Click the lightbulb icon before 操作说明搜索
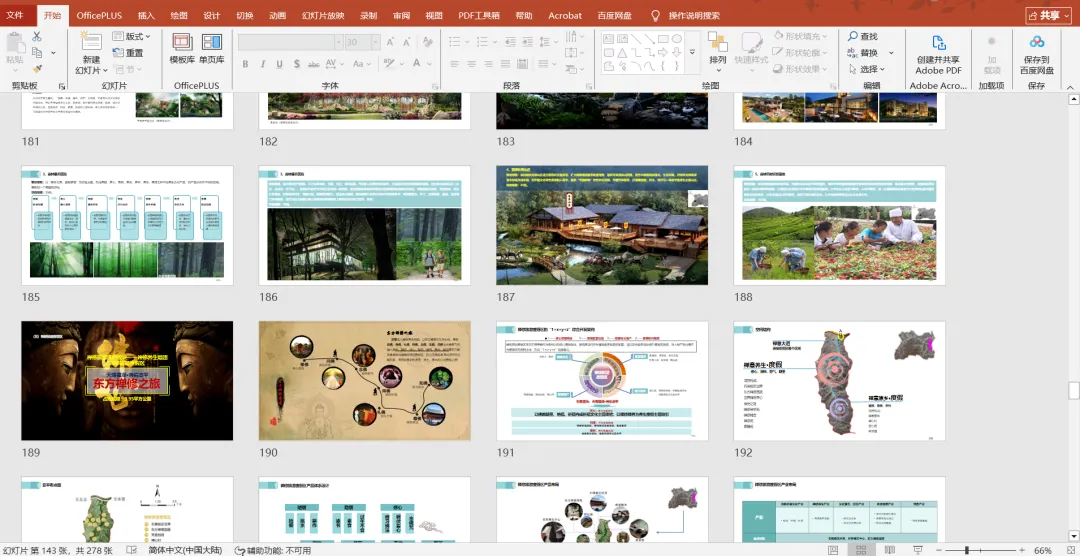This screenshot has height=556, width=1080. (655, 15)
